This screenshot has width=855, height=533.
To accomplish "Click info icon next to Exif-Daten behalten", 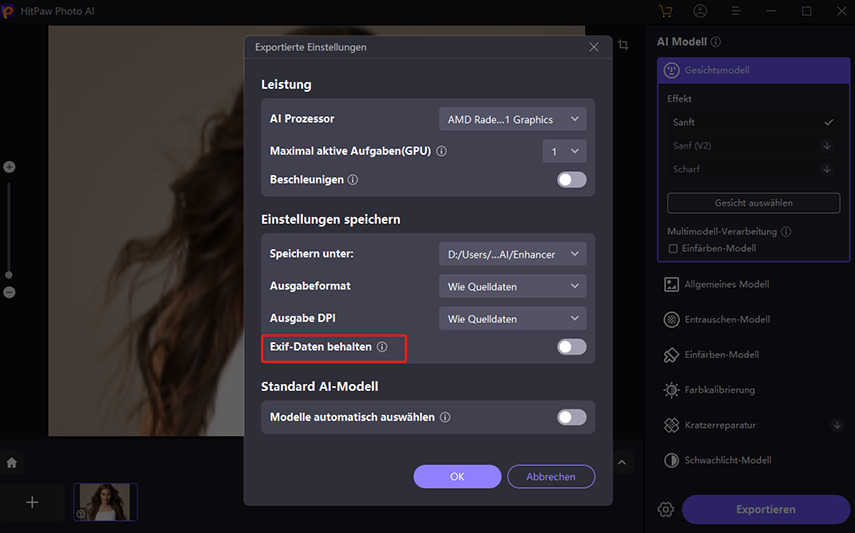I will point(382,347).
